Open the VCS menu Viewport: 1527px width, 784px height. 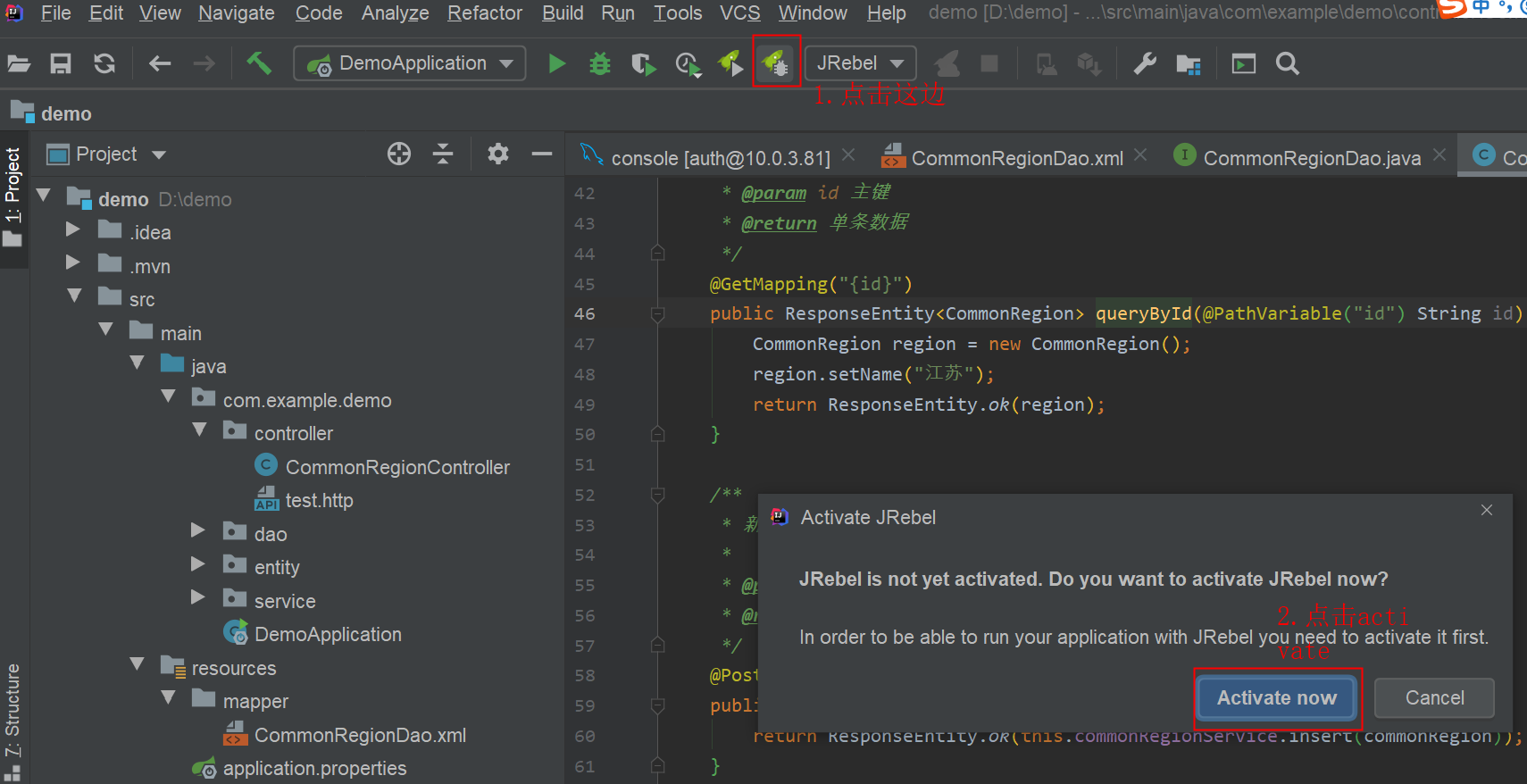[x=740, y=13]
